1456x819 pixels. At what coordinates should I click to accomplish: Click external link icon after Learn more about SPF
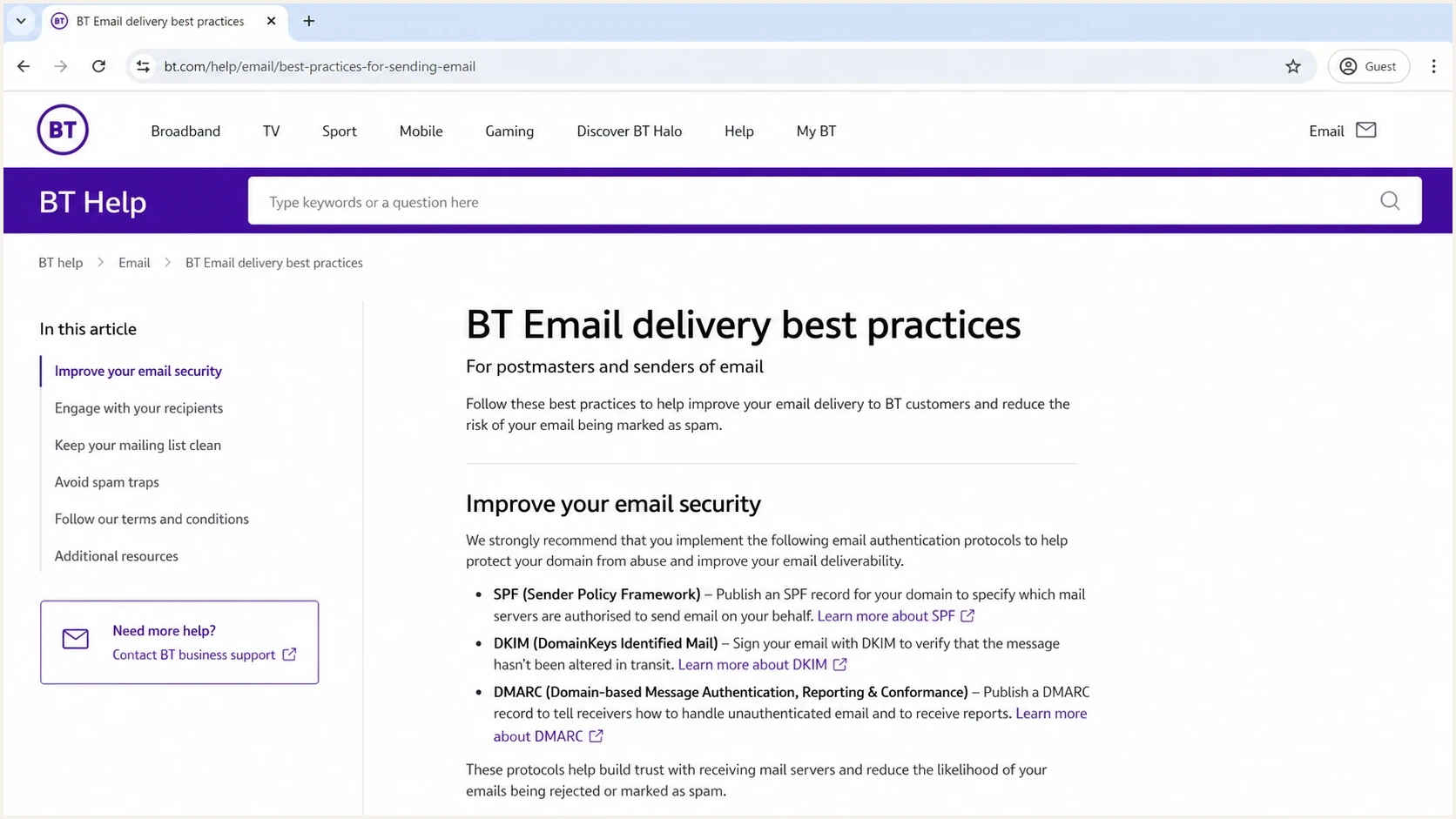point(967,615)
